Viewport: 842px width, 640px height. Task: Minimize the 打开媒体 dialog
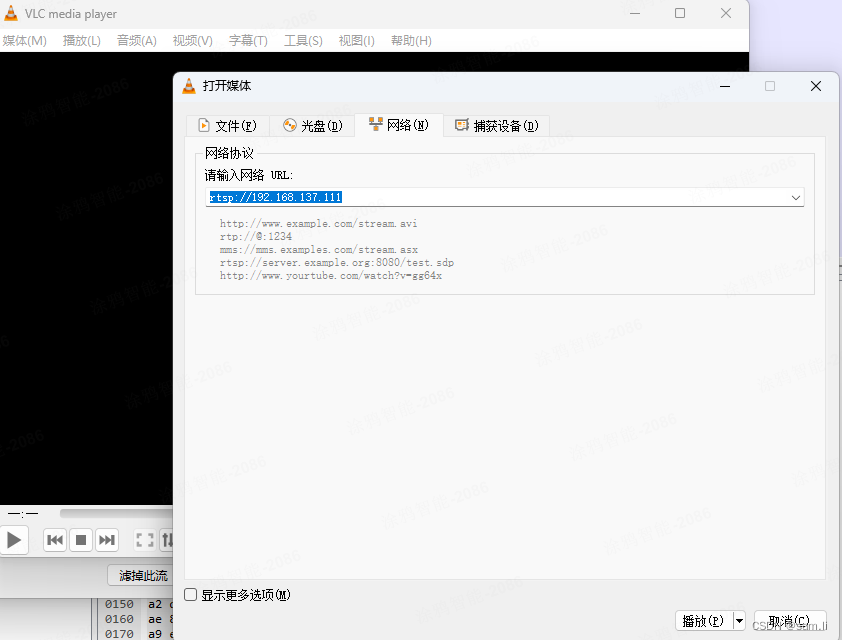[725, 86]
